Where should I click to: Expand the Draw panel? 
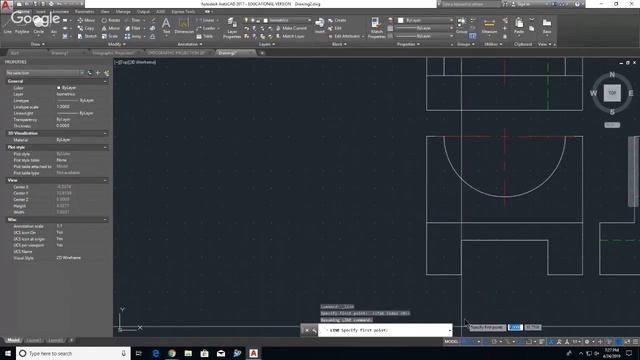[38, 44]
